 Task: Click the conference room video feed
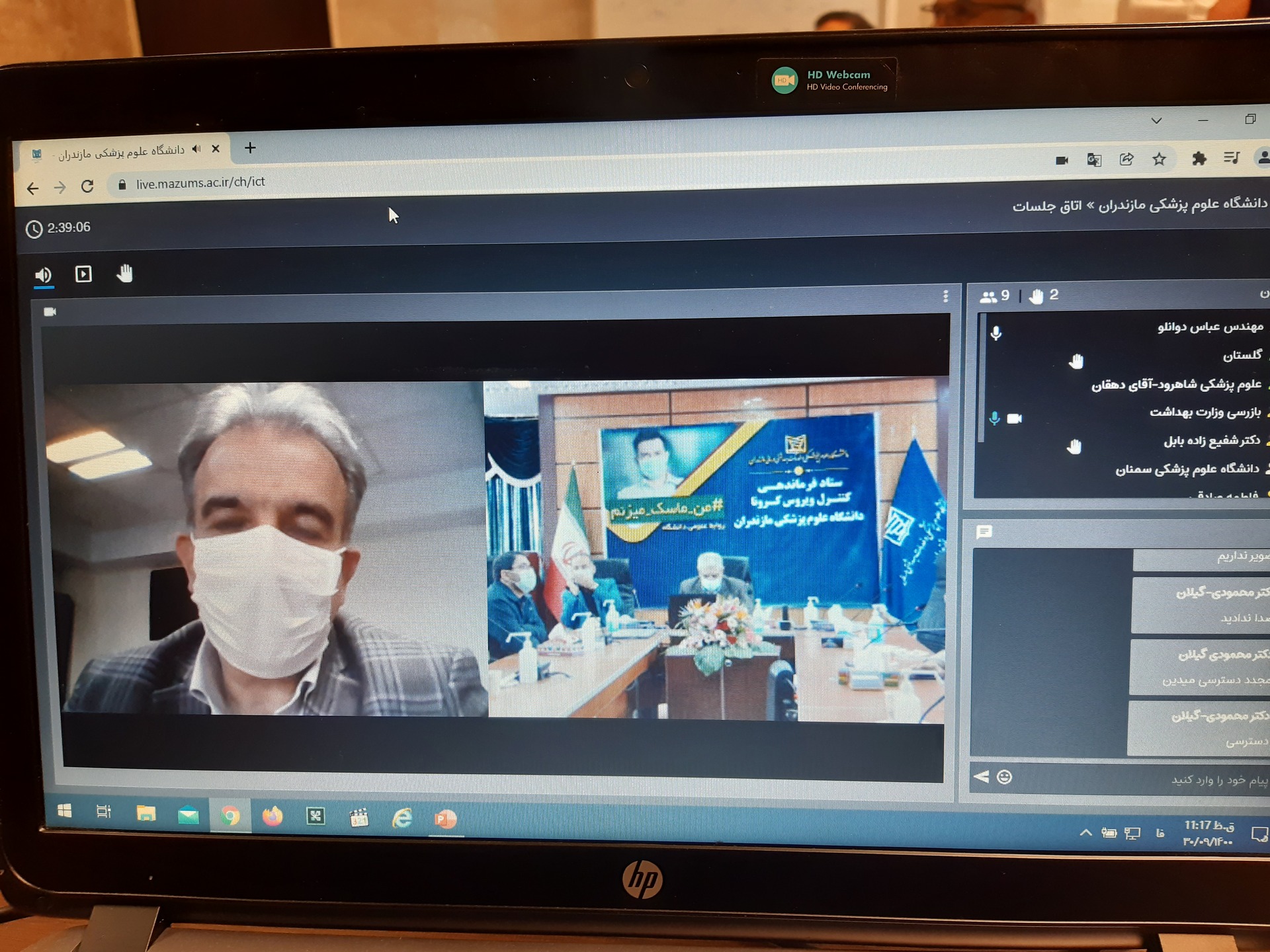point(716,550)
